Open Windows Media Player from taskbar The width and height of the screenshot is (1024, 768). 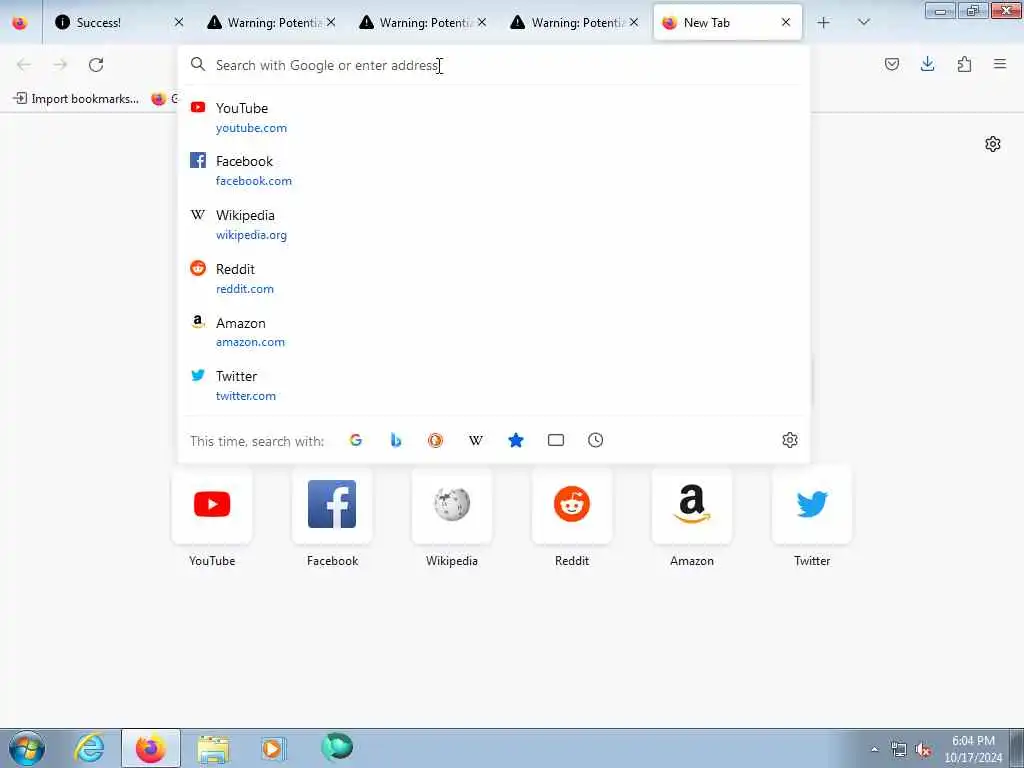pyautogui.click(x=274, y=748)
